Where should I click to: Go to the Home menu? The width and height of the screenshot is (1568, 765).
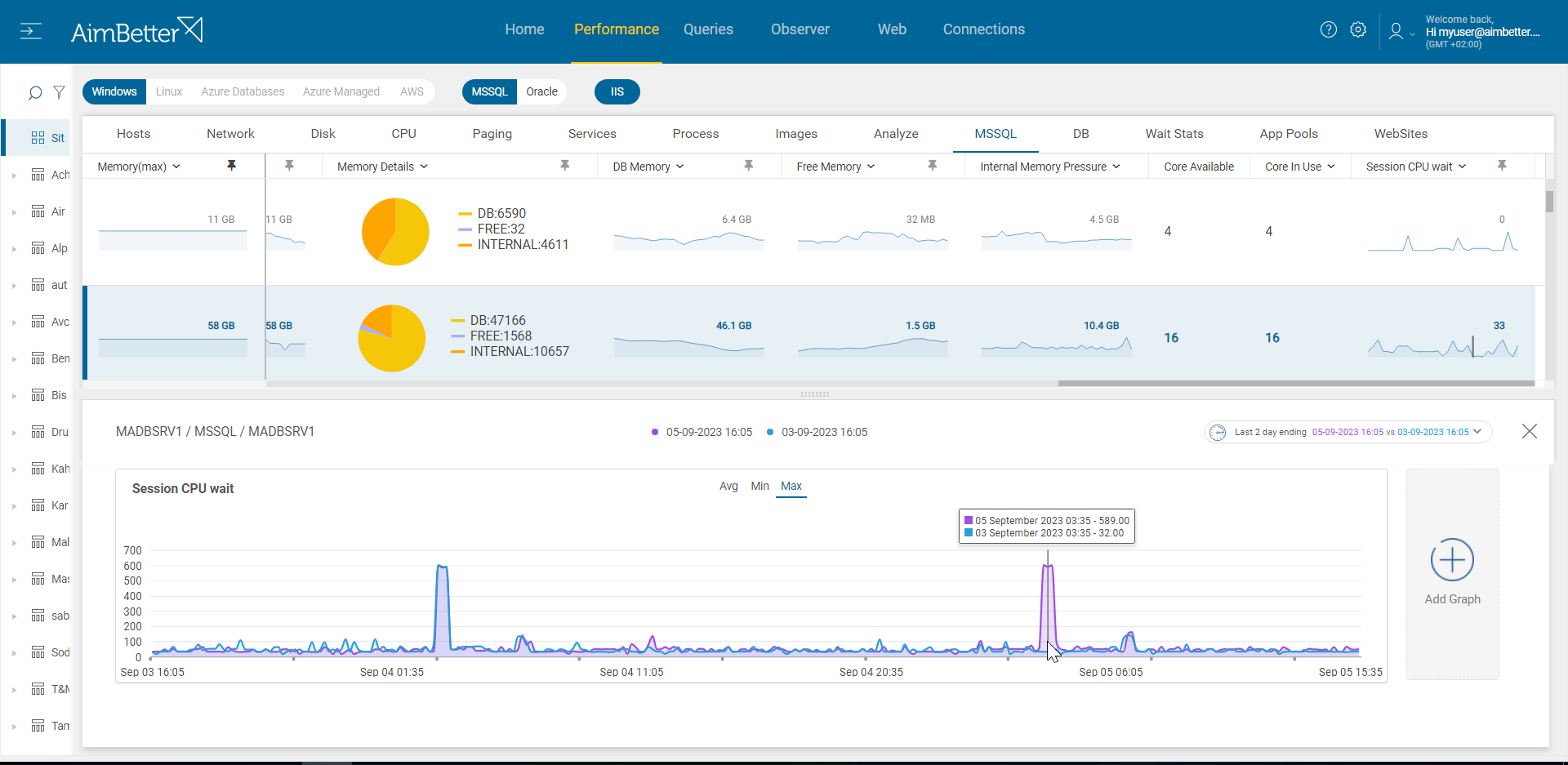tap(524, 29)
